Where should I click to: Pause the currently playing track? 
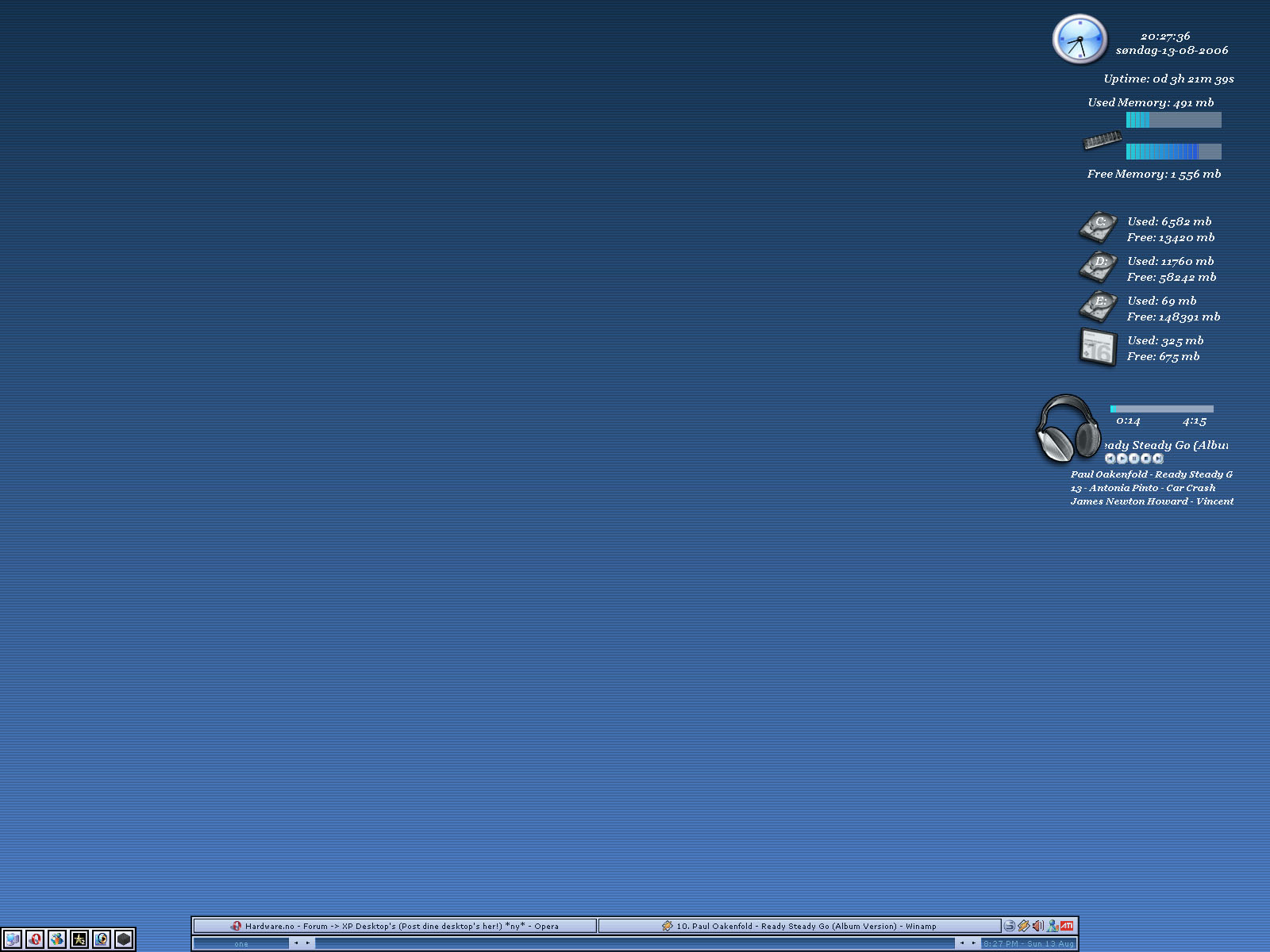1134,459
